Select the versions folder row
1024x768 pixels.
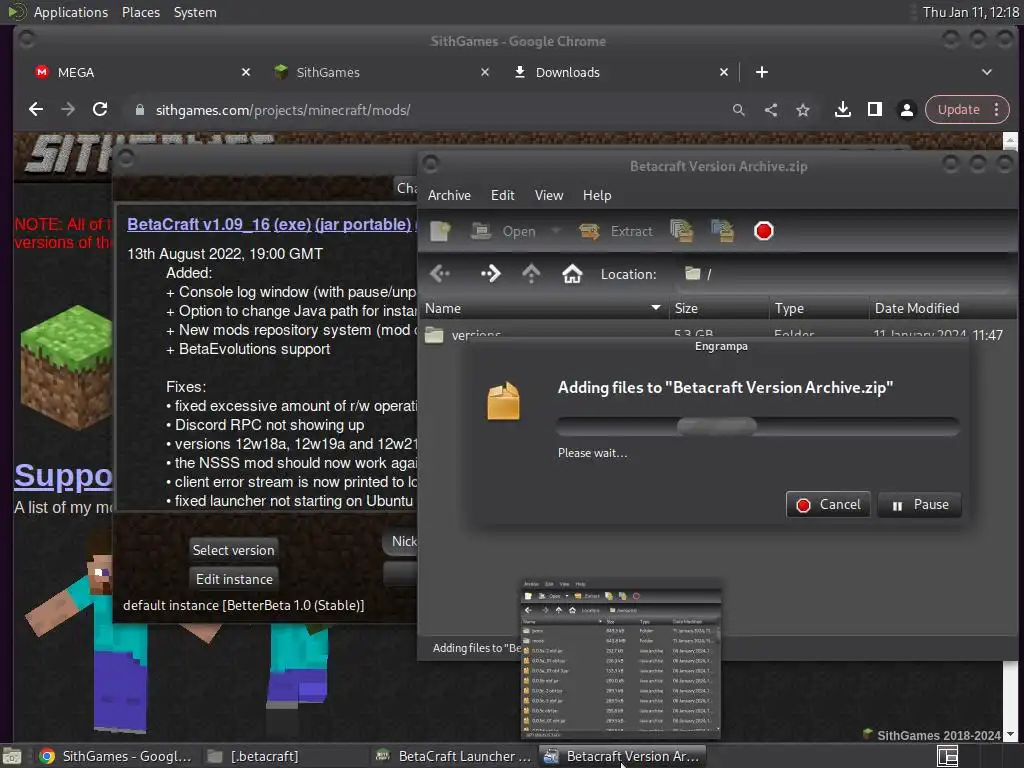tap(717, 333)
